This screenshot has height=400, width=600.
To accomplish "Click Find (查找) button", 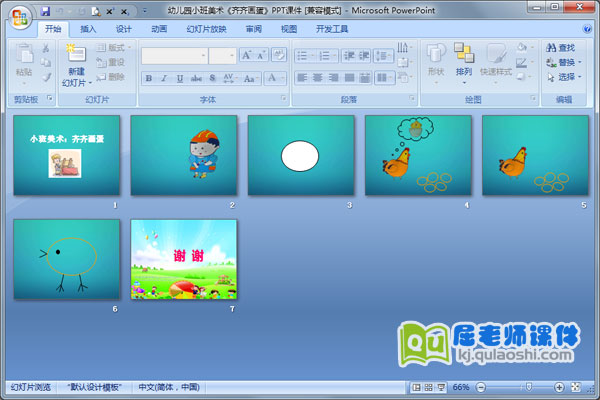I will 561,48.
